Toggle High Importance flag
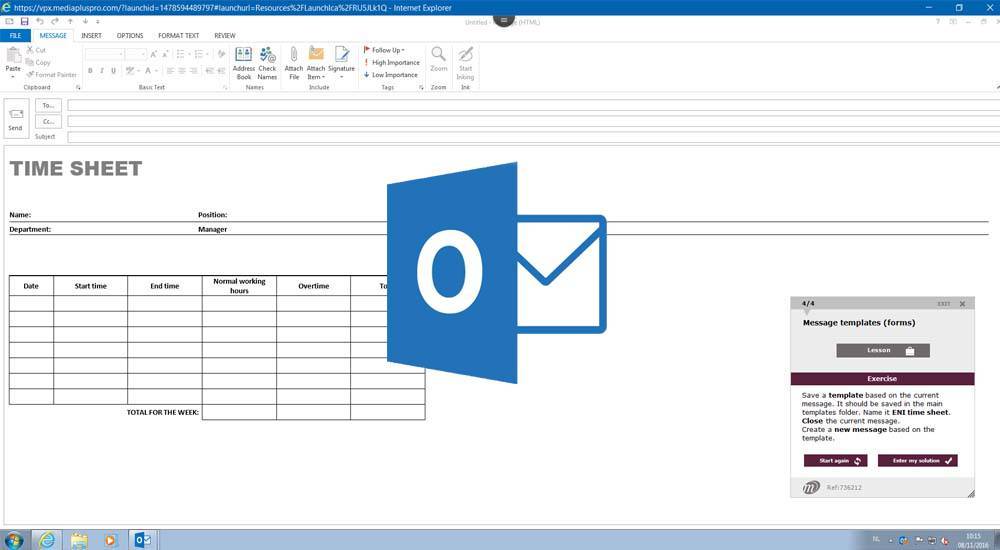The width and height of the screenshot is (1000, 550). click(x=391, y=62)
